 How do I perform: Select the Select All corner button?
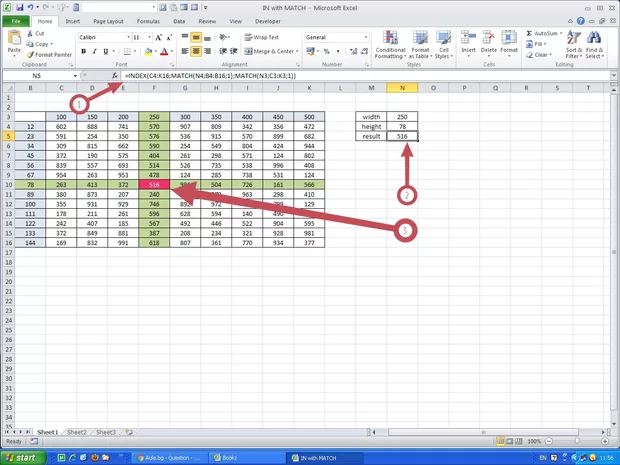[x=8, y=88]
